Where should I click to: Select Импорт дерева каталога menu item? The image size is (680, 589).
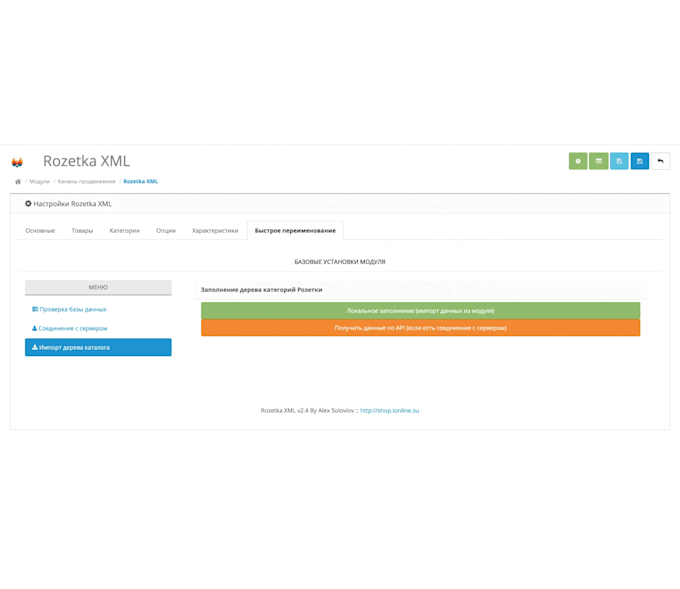click(98, 347)
